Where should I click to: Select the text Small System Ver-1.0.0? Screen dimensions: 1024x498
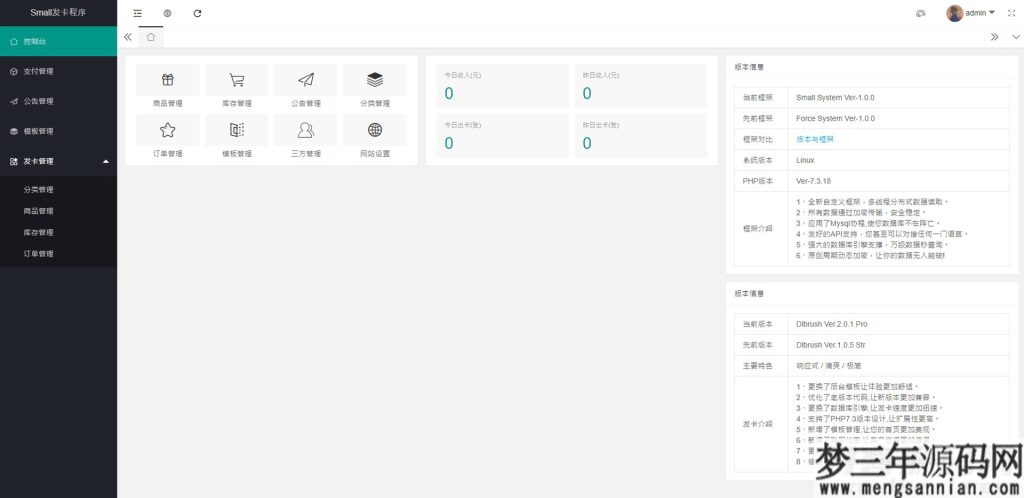click(835, 97)
